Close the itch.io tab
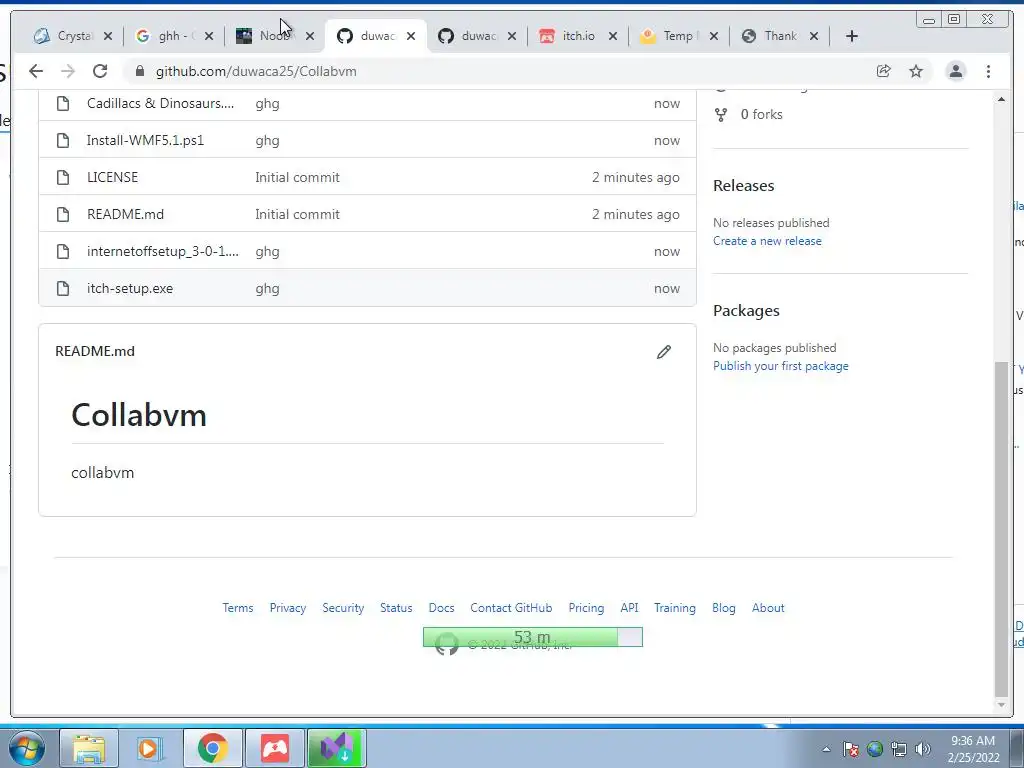Viewport: 1024px width, 768px height. (x=613, y=36)
